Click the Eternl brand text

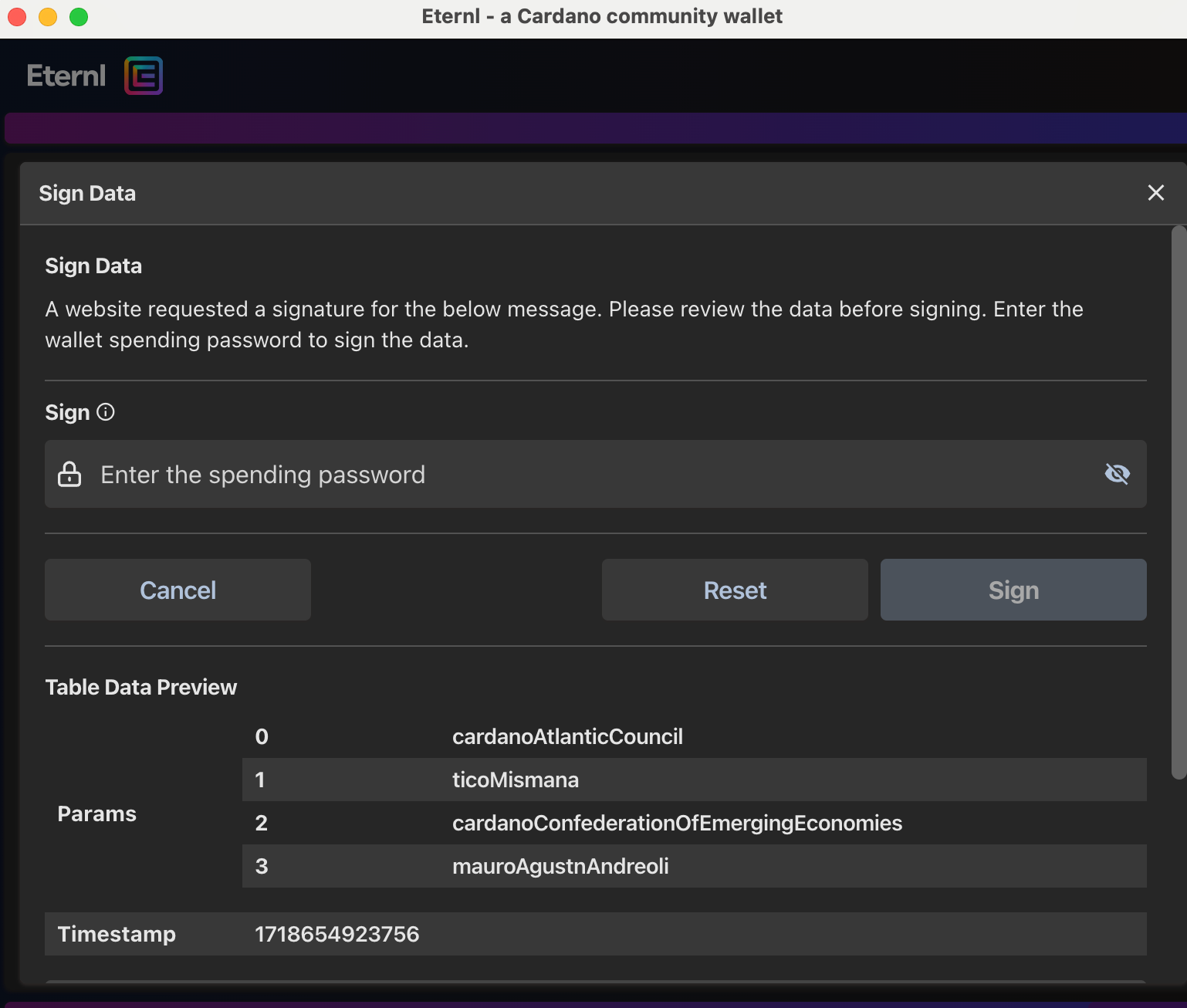(x=66, y=76)
